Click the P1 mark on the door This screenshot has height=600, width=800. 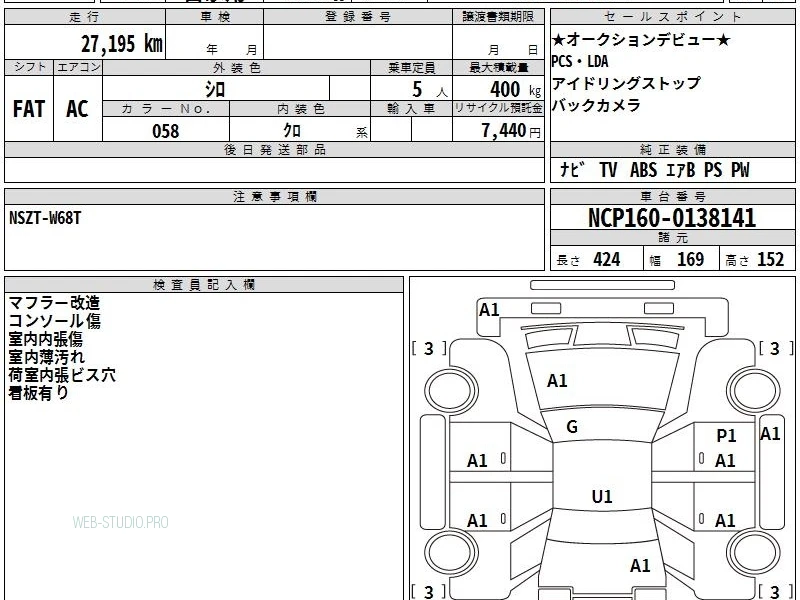click(726, 436)
